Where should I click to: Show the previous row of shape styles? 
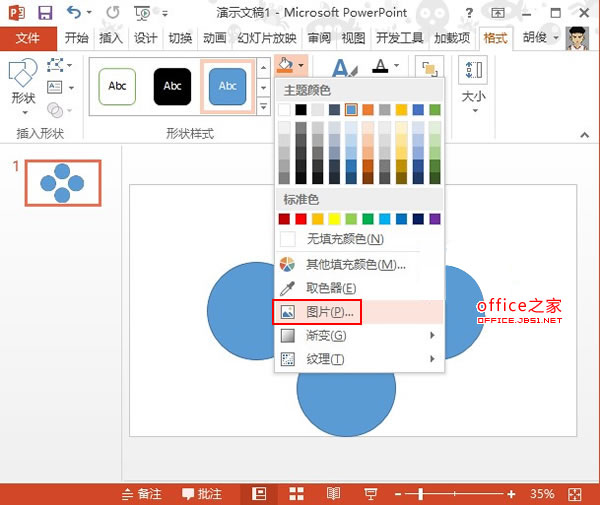[x=263, y=68]
